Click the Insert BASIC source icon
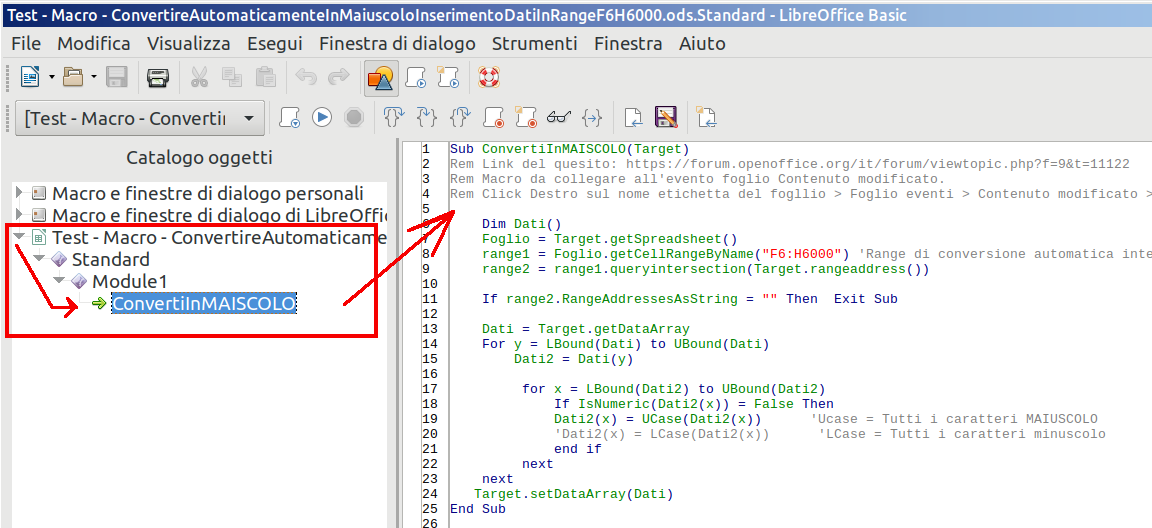This screenshot has width=1152, height=528. pyautogui.click(x=633, y=117)
